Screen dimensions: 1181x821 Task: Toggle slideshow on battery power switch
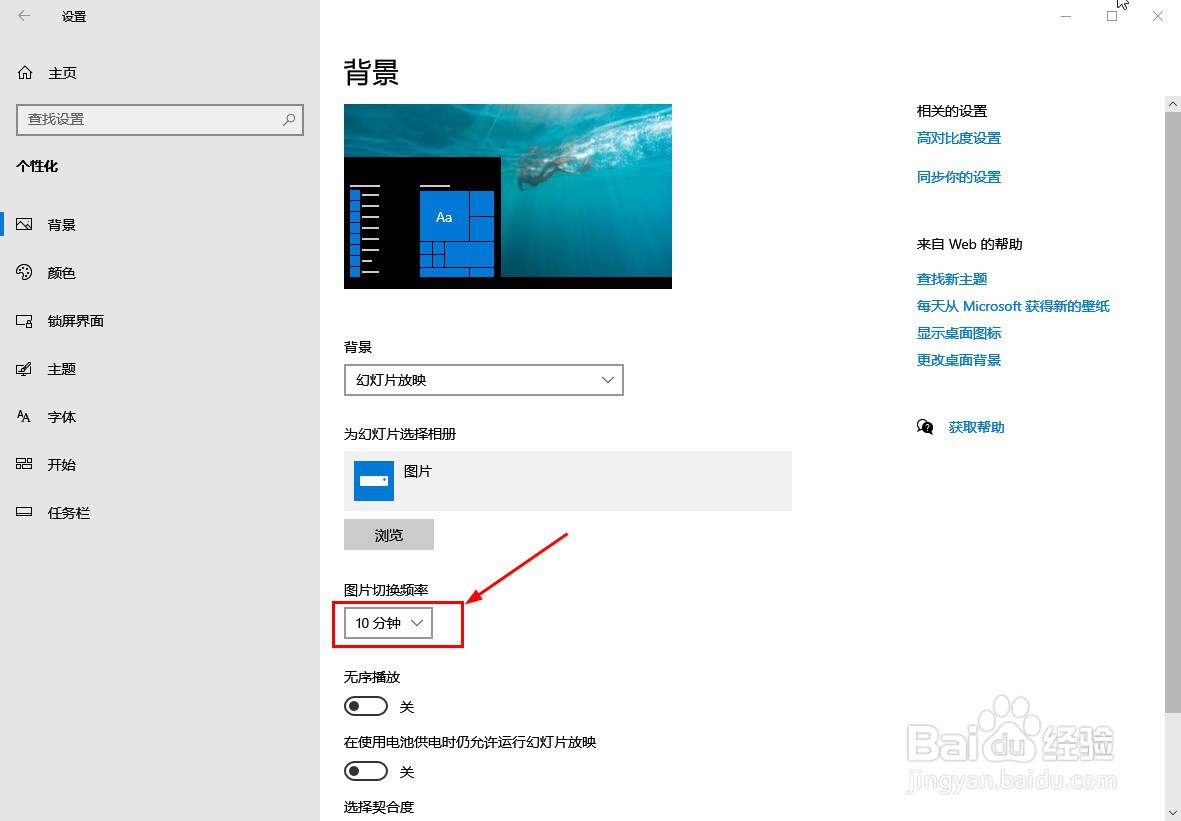[366, 771]
